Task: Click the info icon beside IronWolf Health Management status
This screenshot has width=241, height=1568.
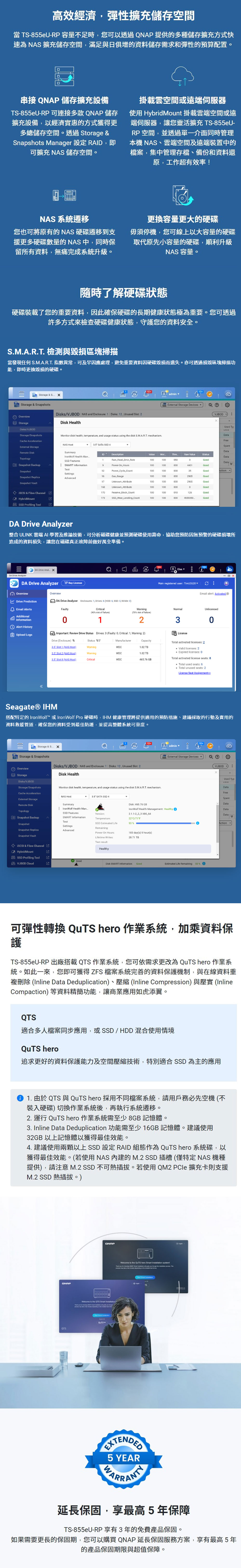Action: tap(175, 809)
